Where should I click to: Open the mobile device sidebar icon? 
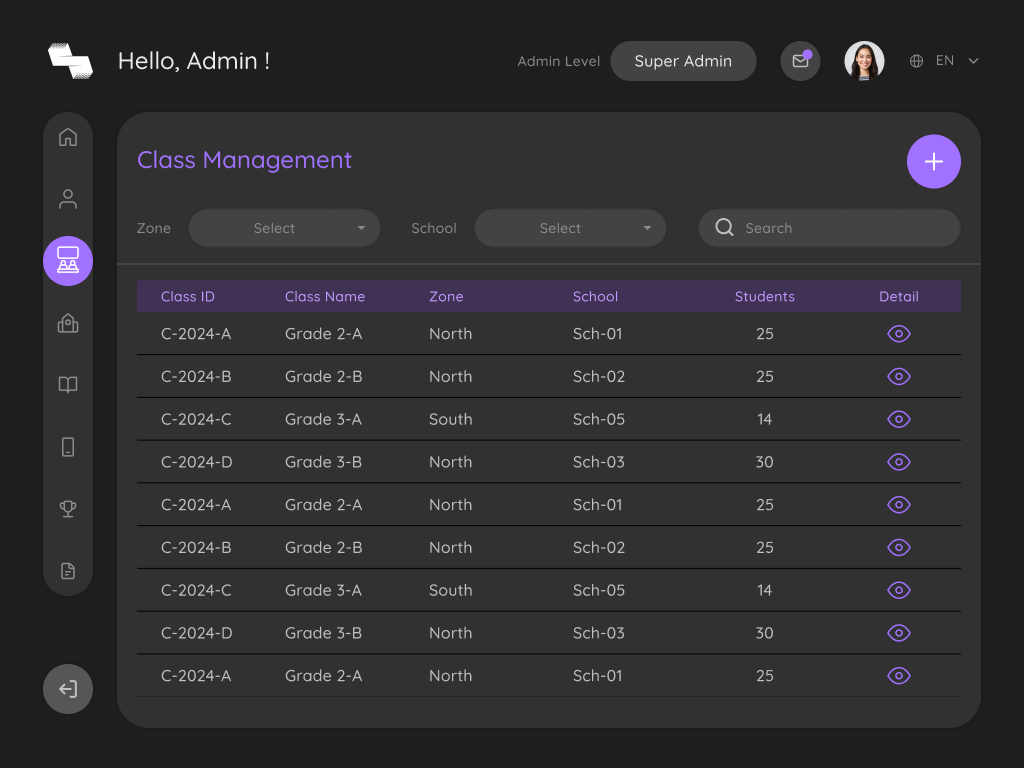(68, 447)
